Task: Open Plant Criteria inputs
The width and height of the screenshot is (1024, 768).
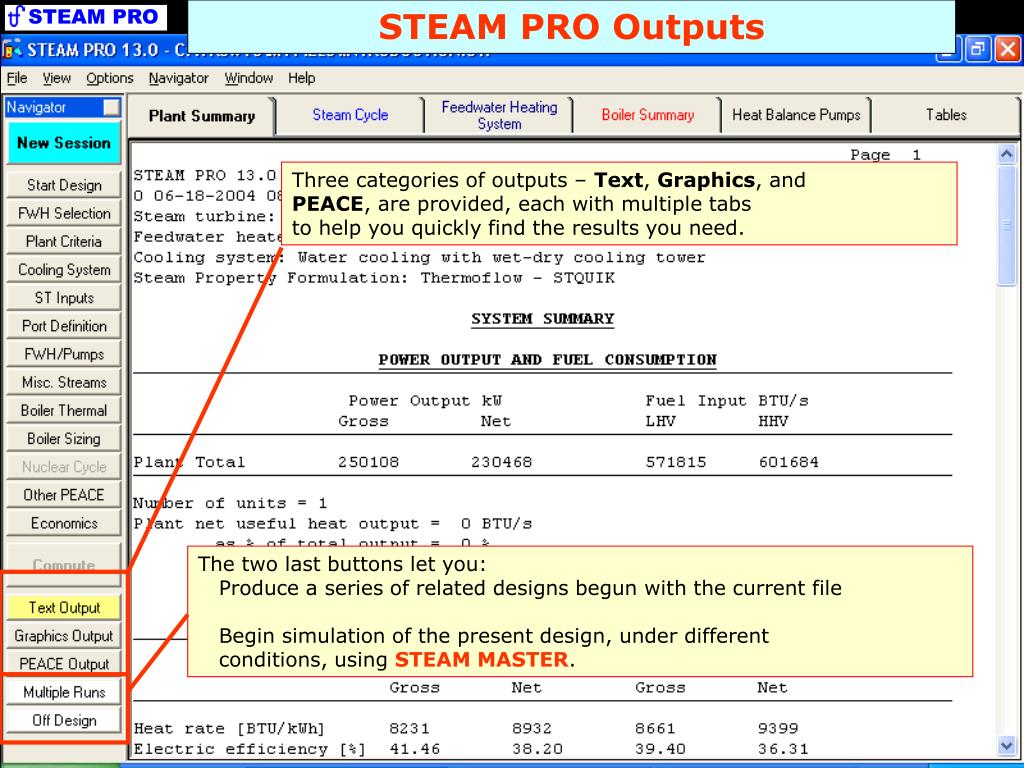Action: click(x=64, y=242)
